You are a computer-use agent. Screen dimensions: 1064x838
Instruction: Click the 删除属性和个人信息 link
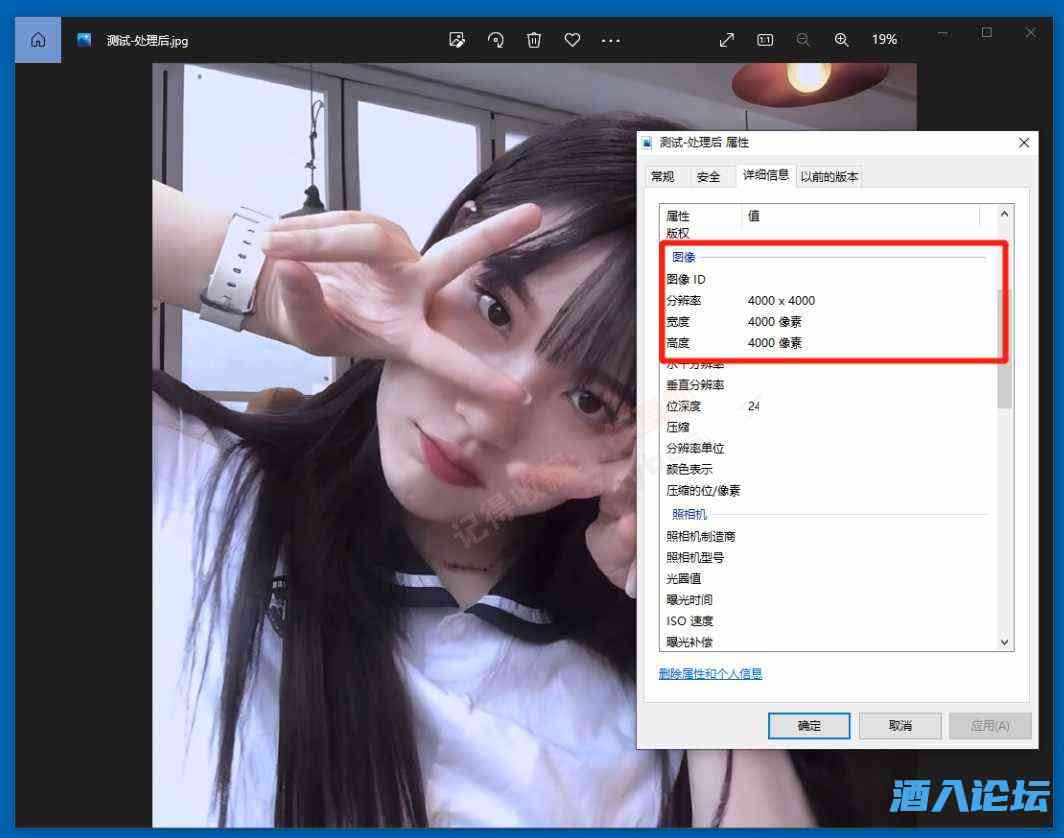click(710, 674)
